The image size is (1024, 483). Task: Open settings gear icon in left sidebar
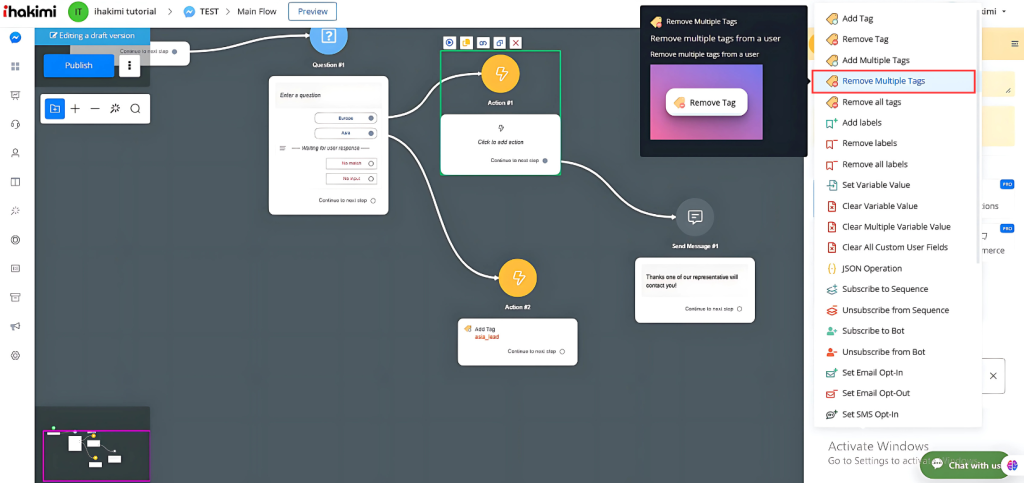click(15, 355)
